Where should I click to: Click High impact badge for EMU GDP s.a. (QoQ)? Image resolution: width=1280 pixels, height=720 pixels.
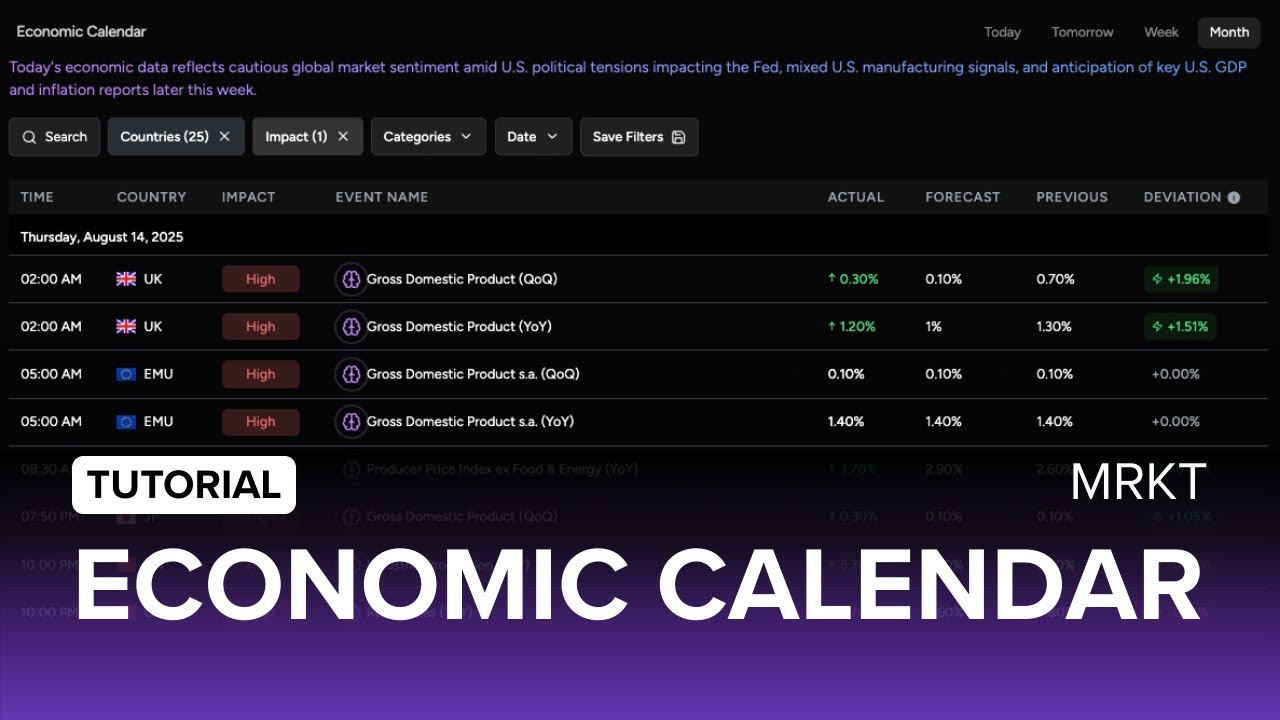[260, 374]
